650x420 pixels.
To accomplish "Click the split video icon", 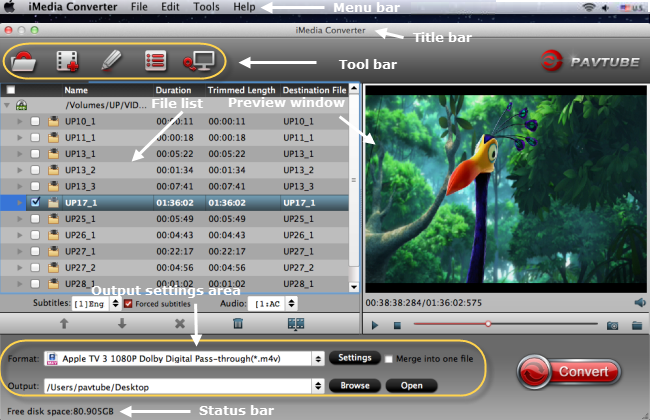I will 296,324.
